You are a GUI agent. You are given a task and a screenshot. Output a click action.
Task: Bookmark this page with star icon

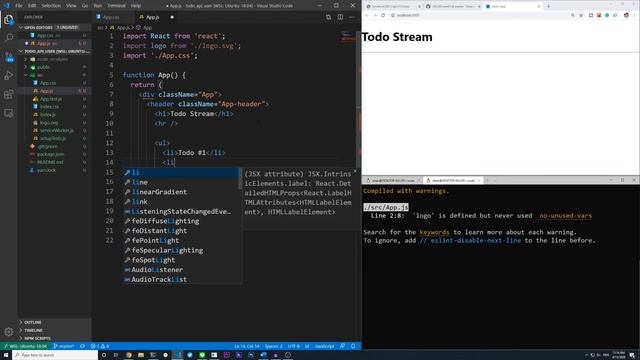(x=581, y=15)
